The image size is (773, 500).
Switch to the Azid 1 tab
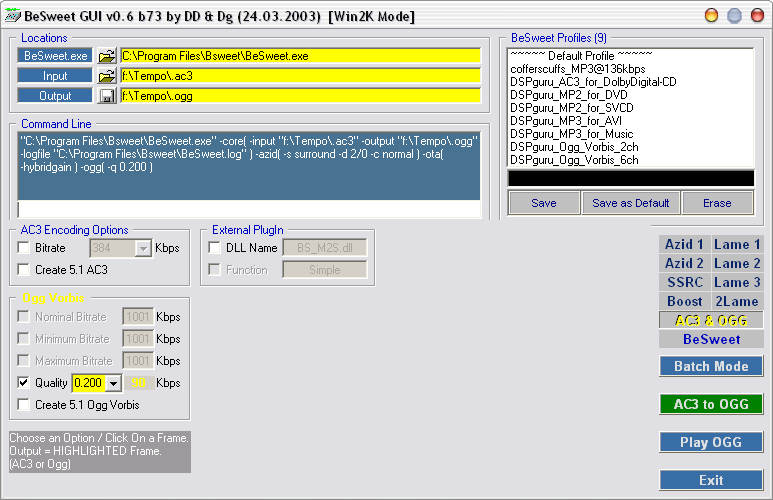[684, 244]
